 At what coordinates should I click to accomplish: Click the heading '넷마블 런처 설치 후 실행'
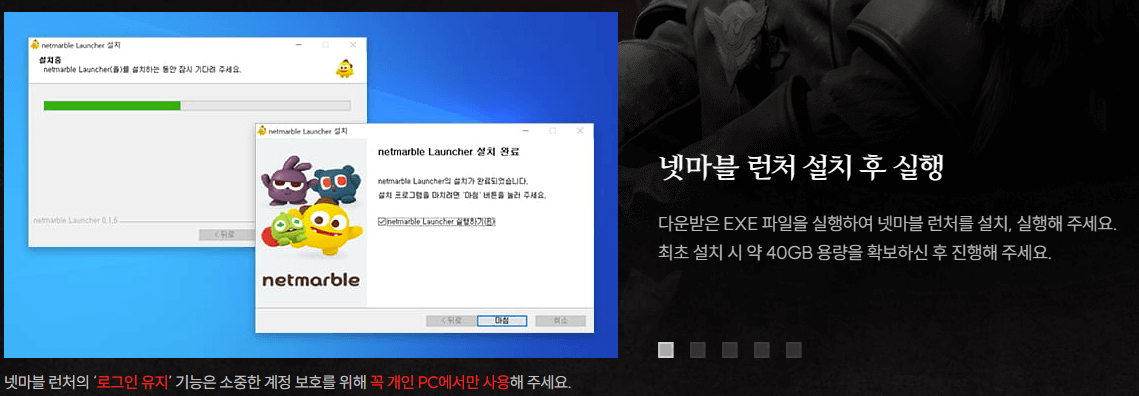click(800, 167)
